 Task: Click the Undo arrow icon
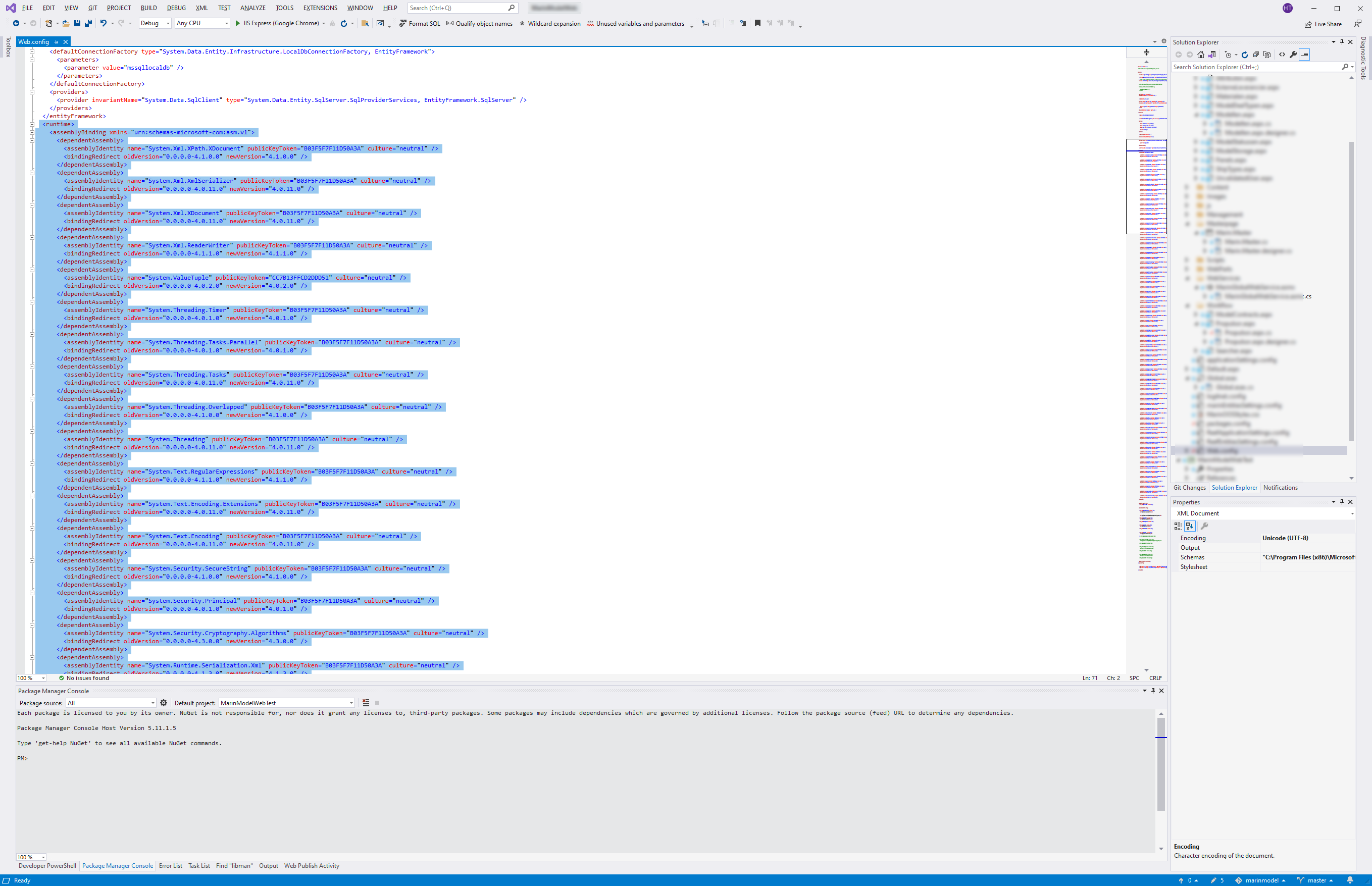point(104,24)
